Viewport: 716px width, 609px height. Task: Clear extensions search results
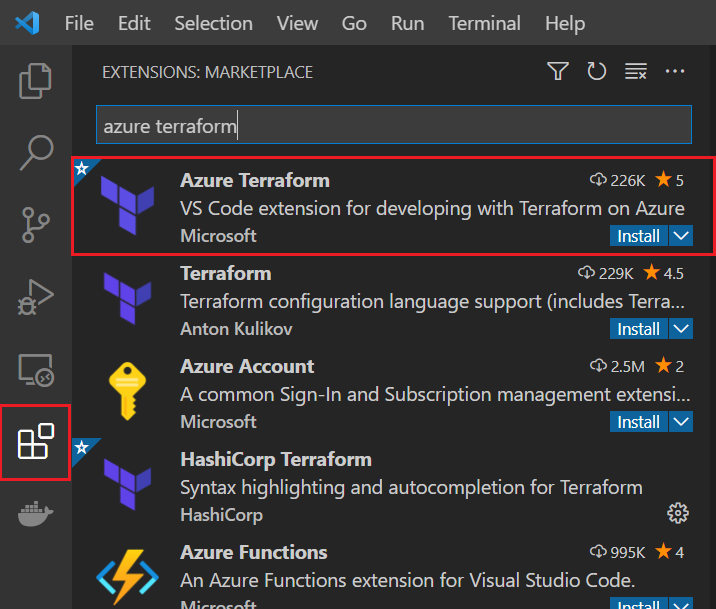[636, 71]
